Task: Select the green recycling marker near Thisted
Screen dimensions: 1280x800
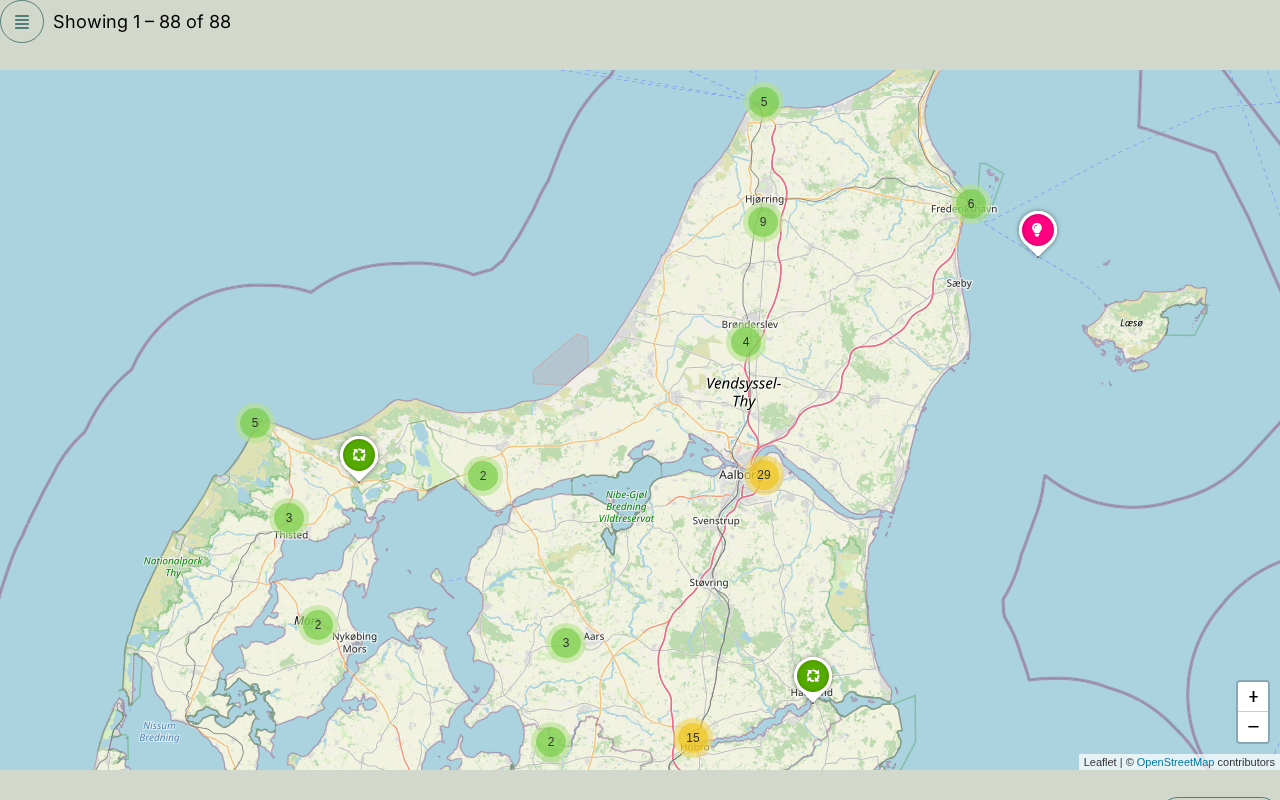Action: (359, 457)
